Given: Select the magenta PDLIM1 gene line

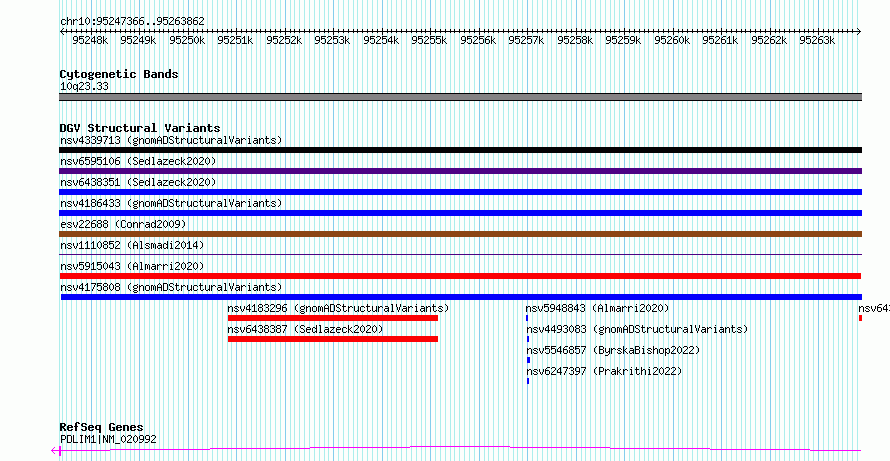Looking at the screenshot, I should 460,449.
